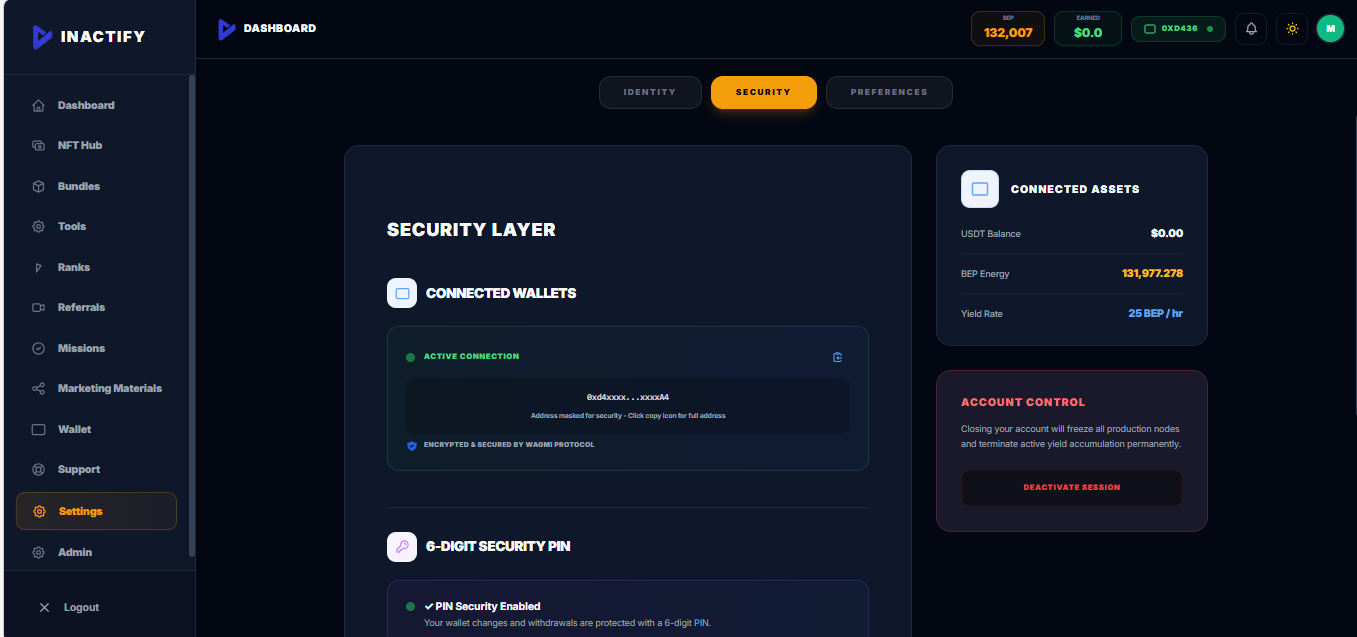
Task: Click the Deactivate Session button
Action: pyautogui.click(x=1071, y=487)
